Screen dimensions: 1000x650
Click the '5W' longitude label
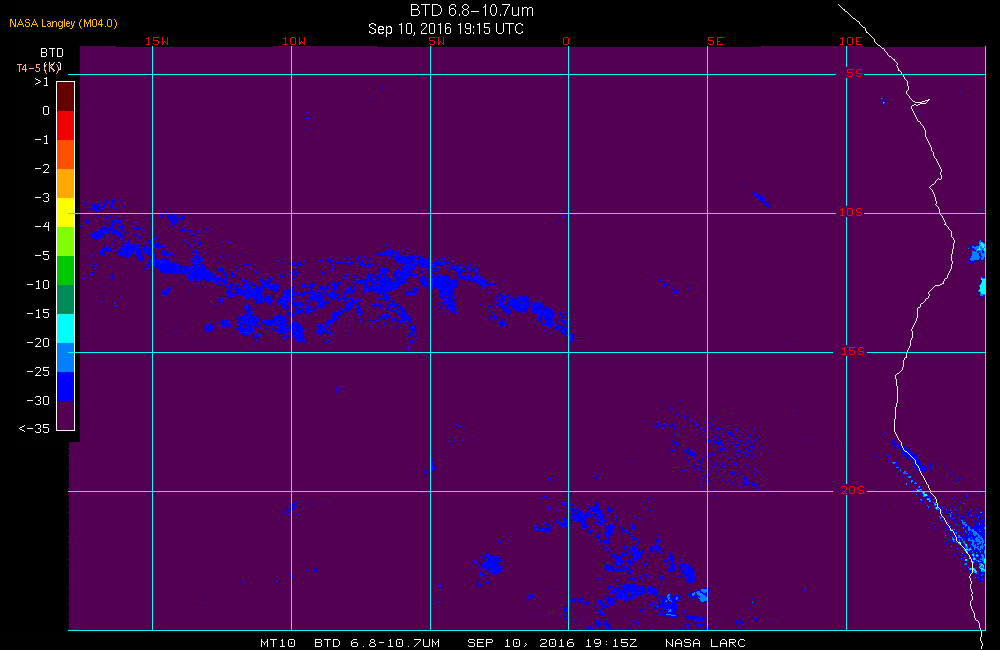pos(436,41)
